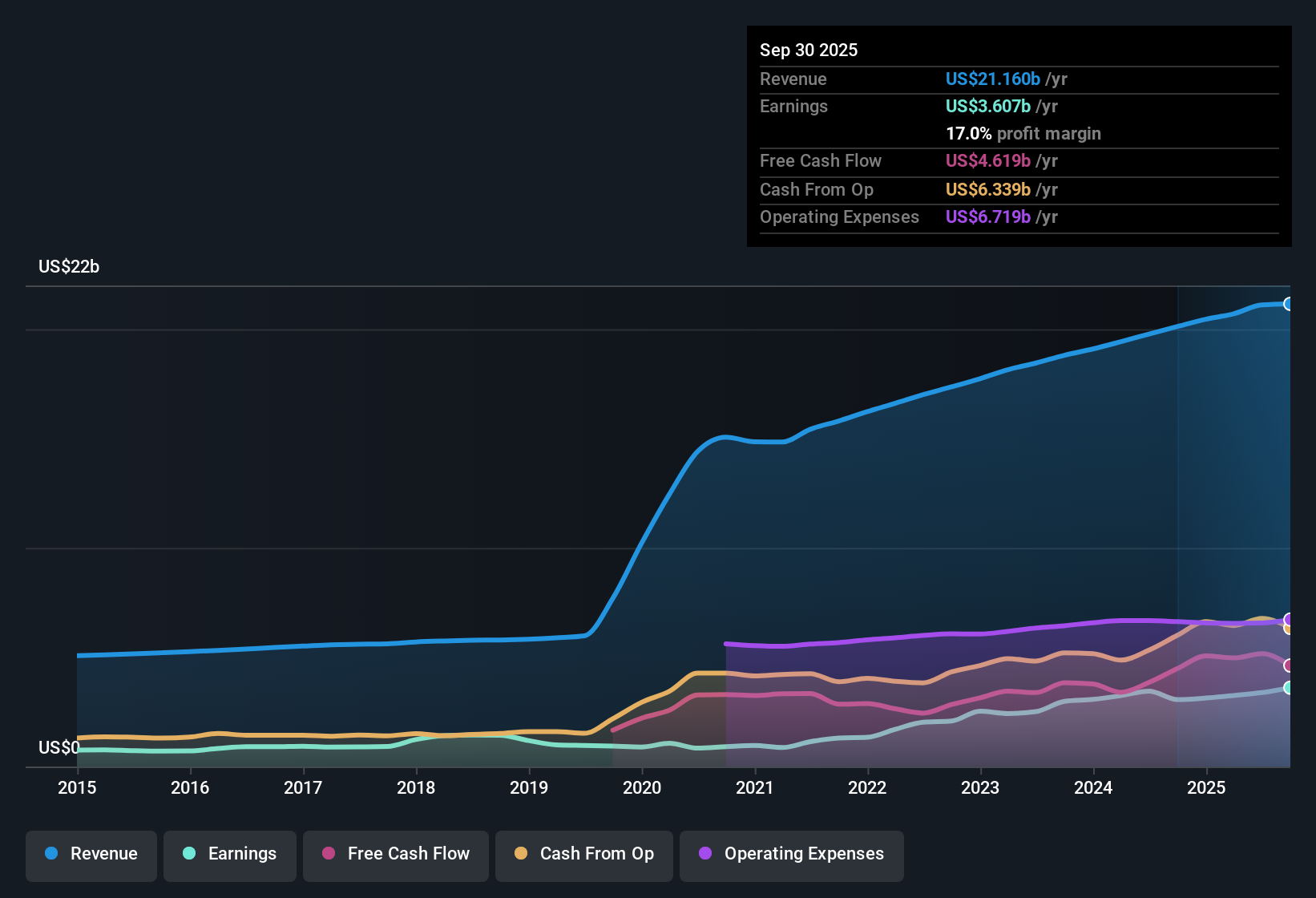Viewport: 1316px width, 898px height.
Task: Click the Free Cash Flow endpoint marker
Action: pos(1289,665)
